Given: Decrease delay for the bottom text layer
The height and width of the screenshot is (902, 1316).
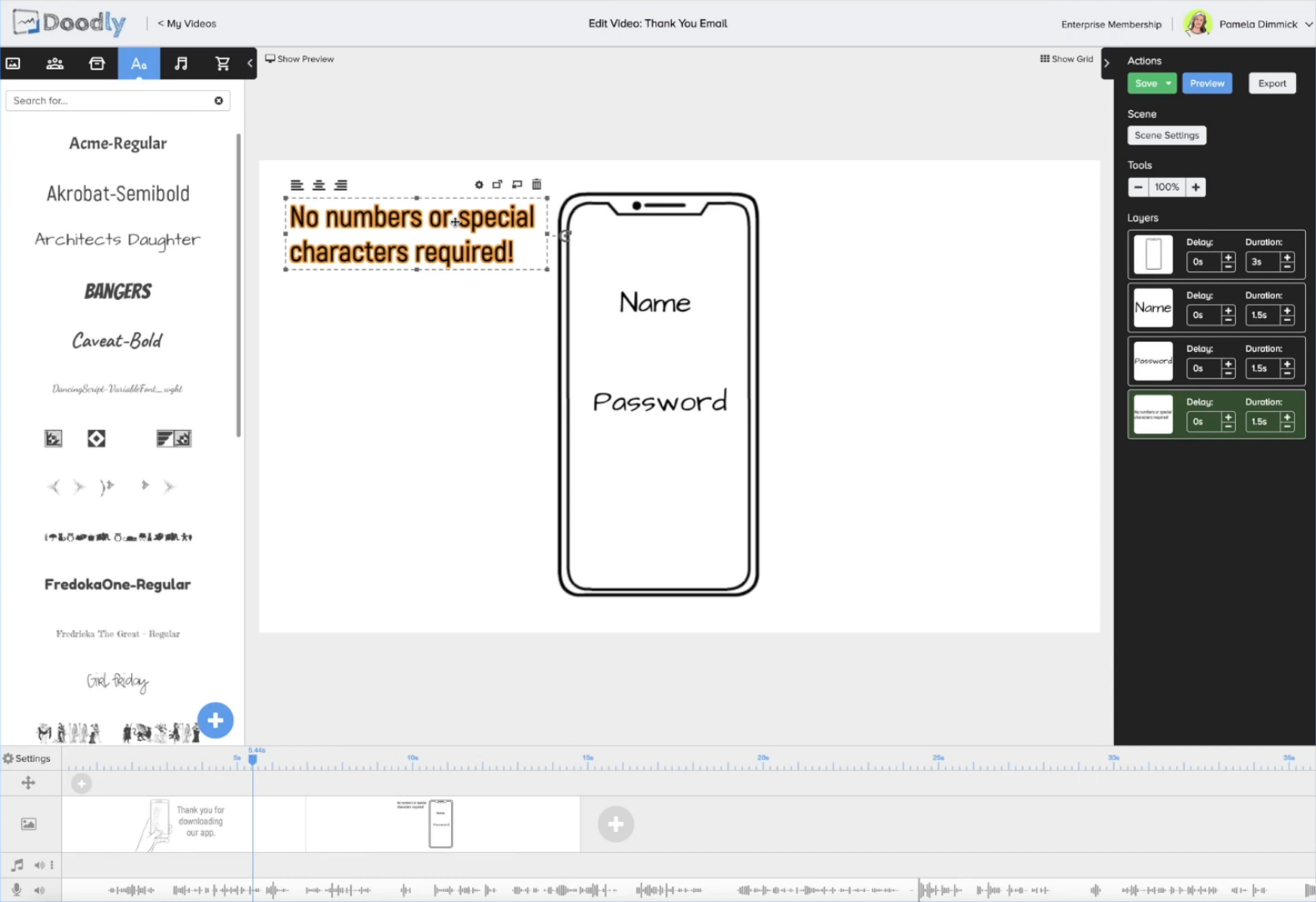Looking at the screenshot, I should click(x=1228, y=427).
